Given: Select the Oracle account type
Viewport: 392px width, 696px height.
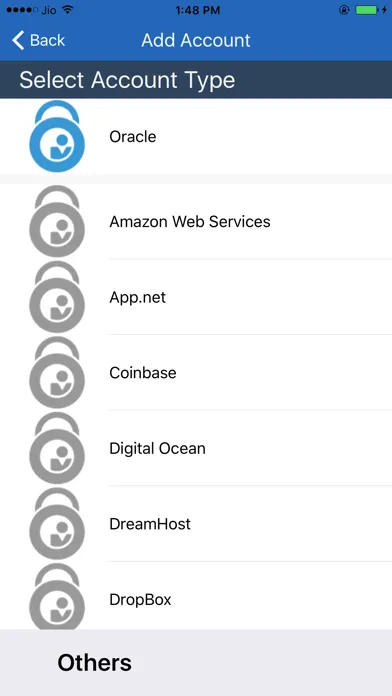Looking at the screenshot, I should 196,136.
